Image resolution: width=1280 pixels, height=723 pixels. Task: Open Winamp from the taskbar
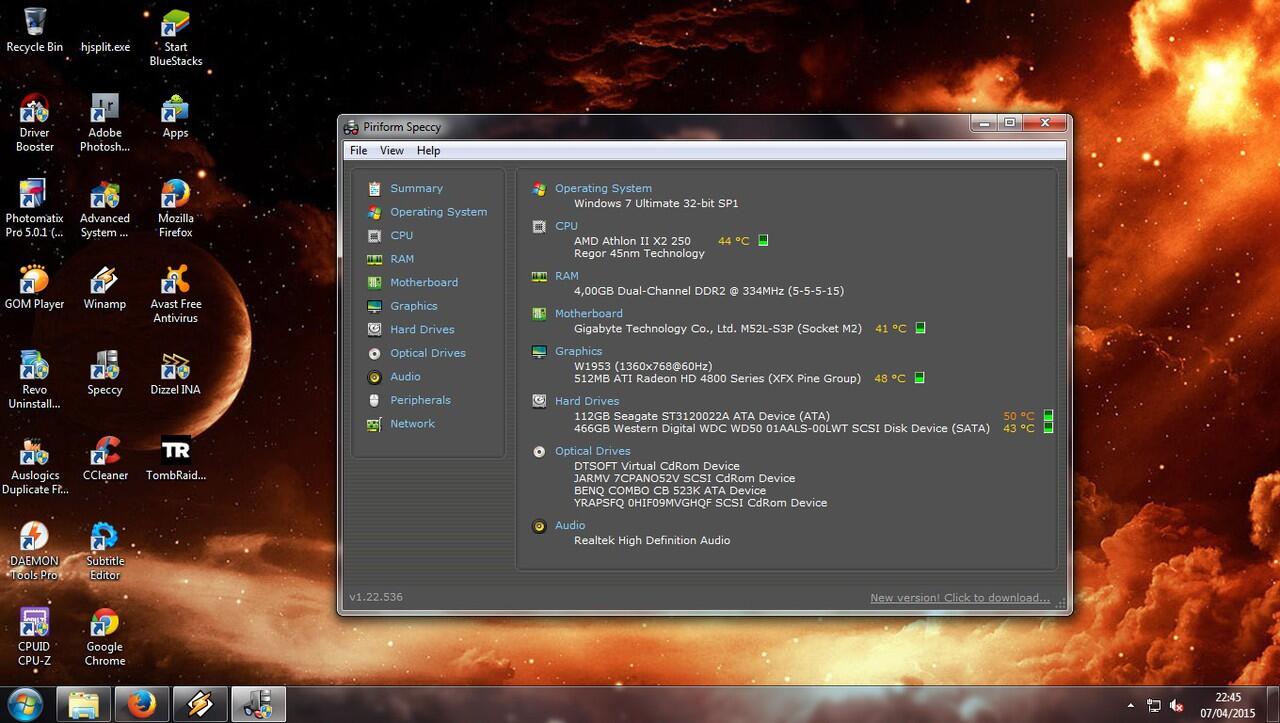coord(200,704)
